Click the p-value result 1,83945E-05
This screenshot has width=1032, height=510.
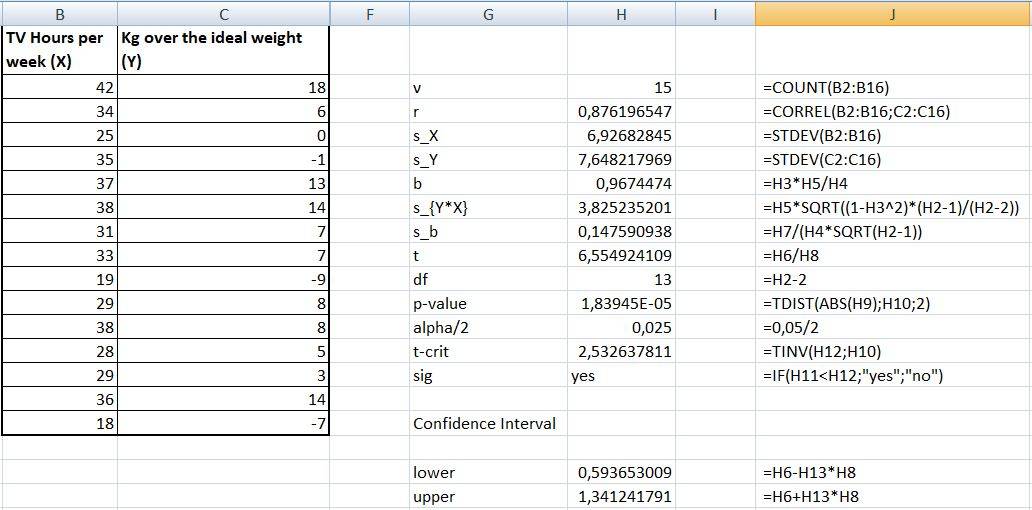tap(621, 304)
